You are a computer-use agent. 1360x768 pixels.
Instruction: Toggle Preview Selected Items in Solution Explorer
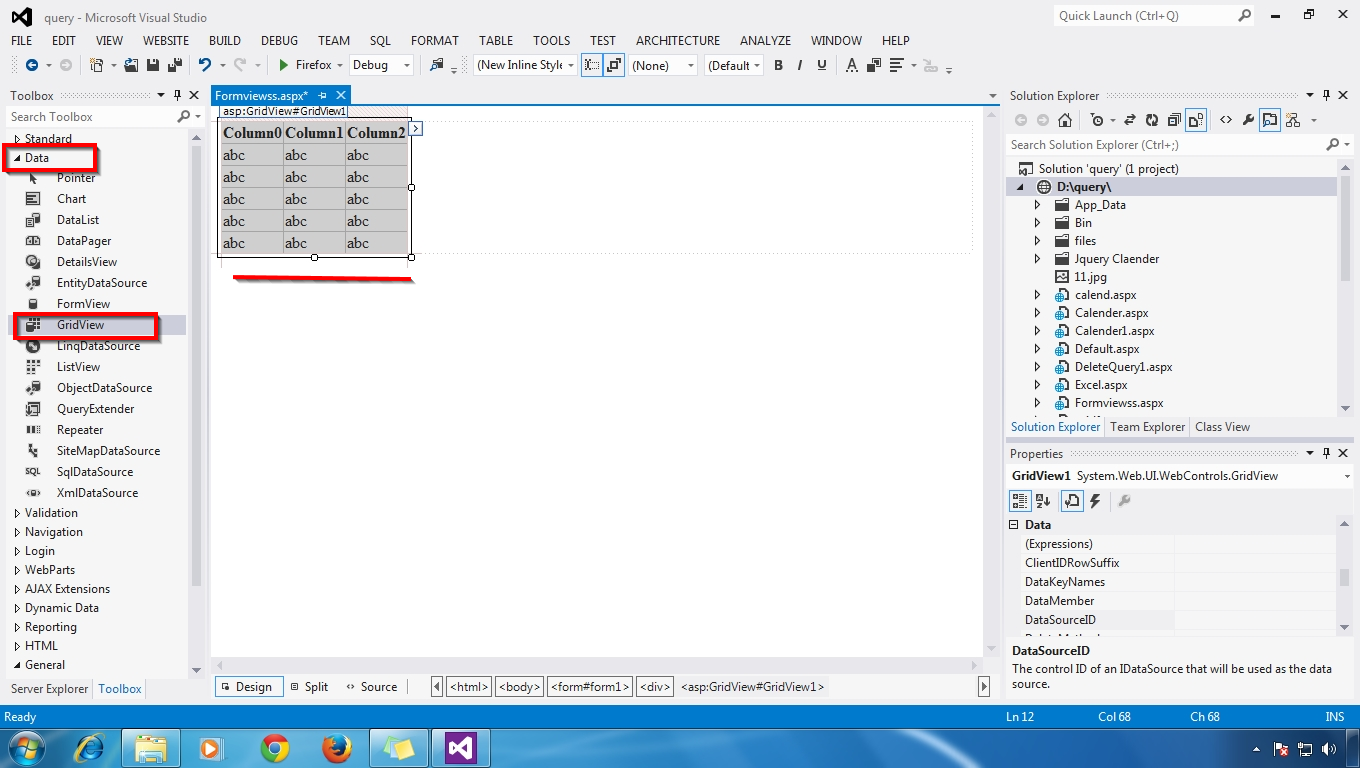tap(1269, 120)
